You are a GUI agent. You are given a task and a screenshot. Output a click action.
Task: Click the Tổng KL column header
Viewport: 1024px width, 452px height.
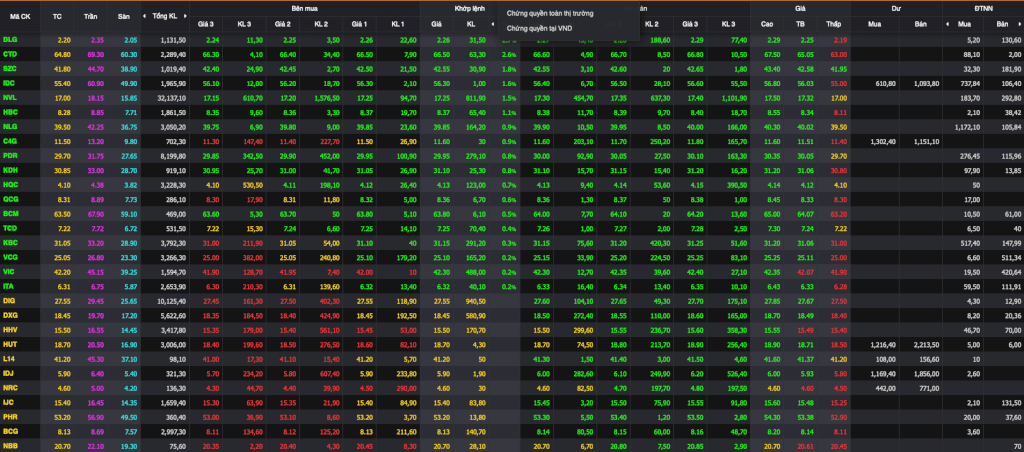point(165,16)
